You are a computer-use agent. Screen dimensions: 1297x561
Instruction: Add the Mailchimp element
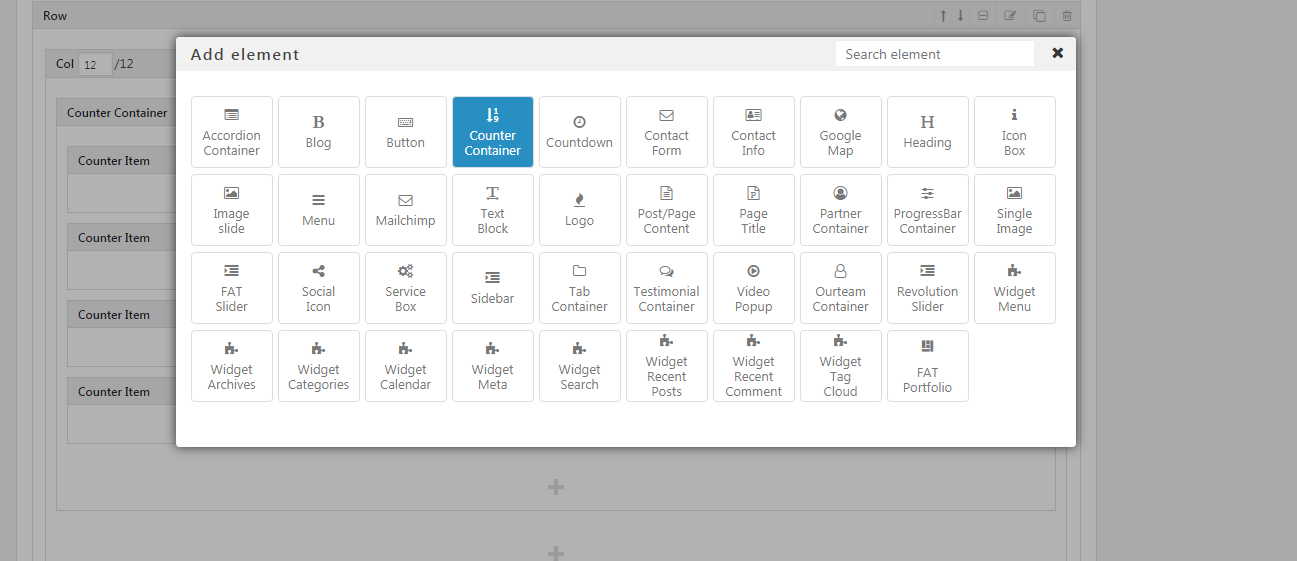405,210
